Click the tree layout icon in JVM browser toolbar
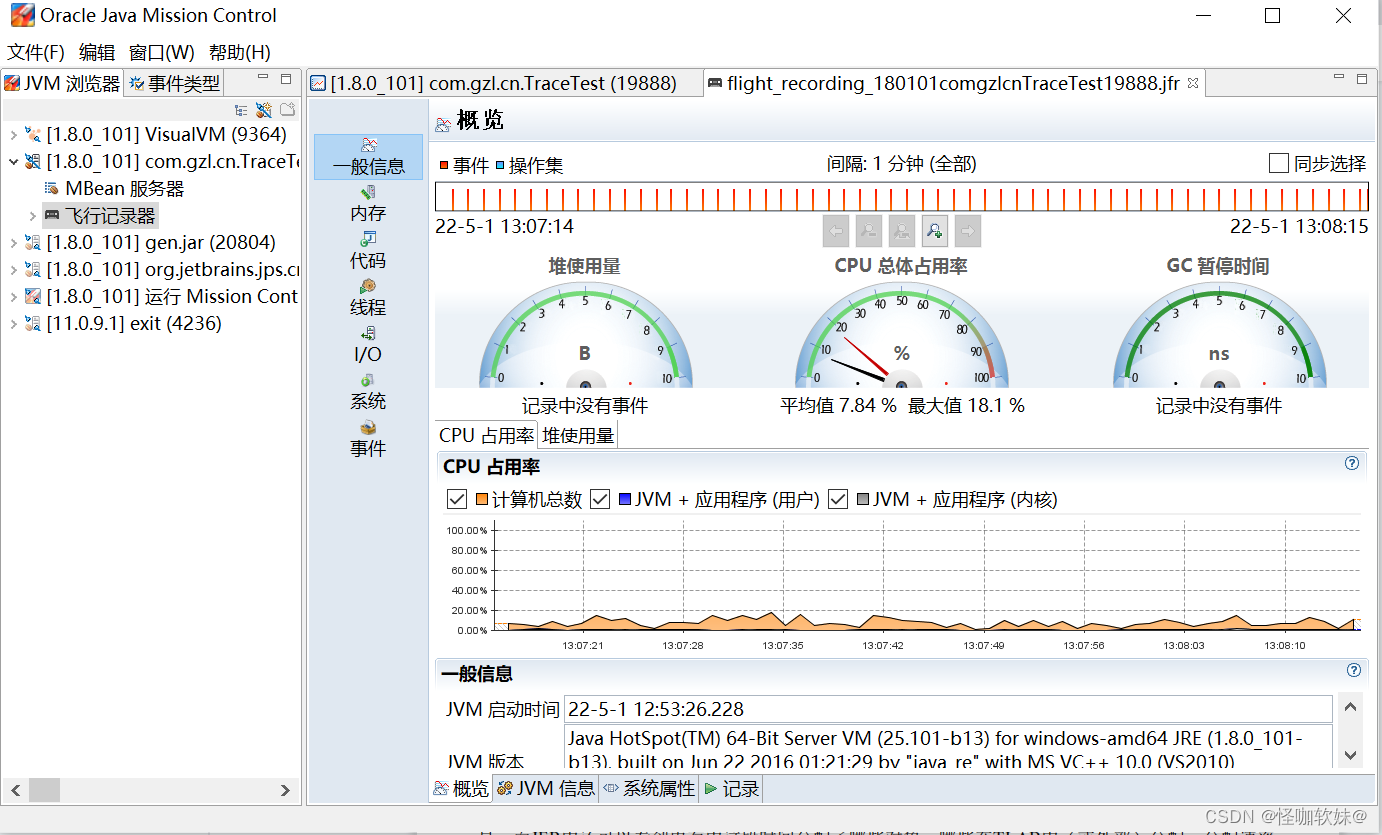The height and width of the screenshot is (835, 1382). [x=241, y=110]
